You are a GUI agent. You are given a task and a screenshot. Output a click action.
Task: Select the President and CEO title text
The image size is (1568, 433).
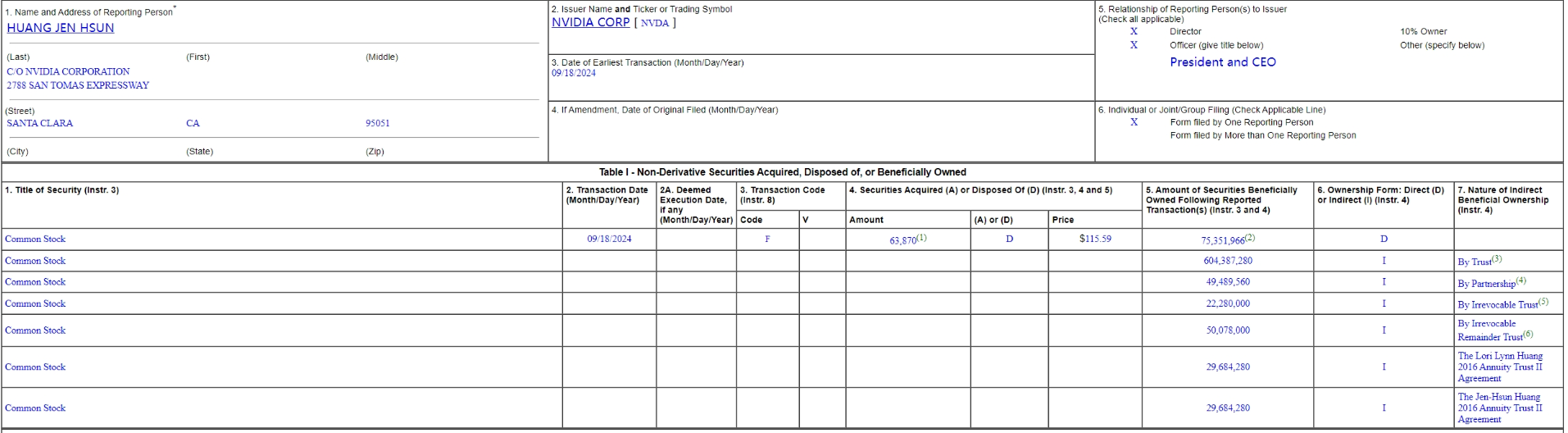tap(1222, 62)
